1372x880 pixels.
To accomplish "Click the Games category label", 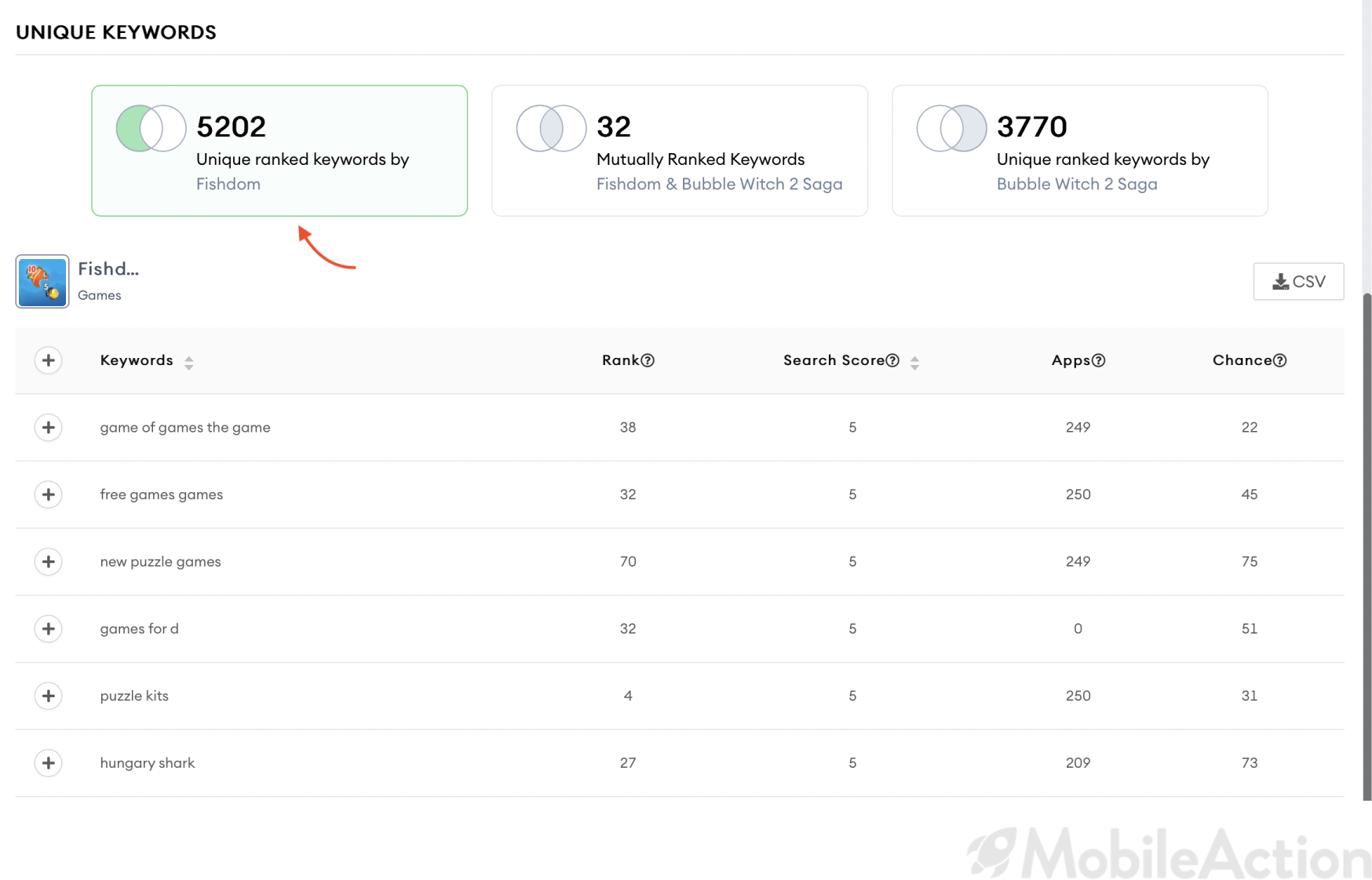I will (x=100, y=295).
